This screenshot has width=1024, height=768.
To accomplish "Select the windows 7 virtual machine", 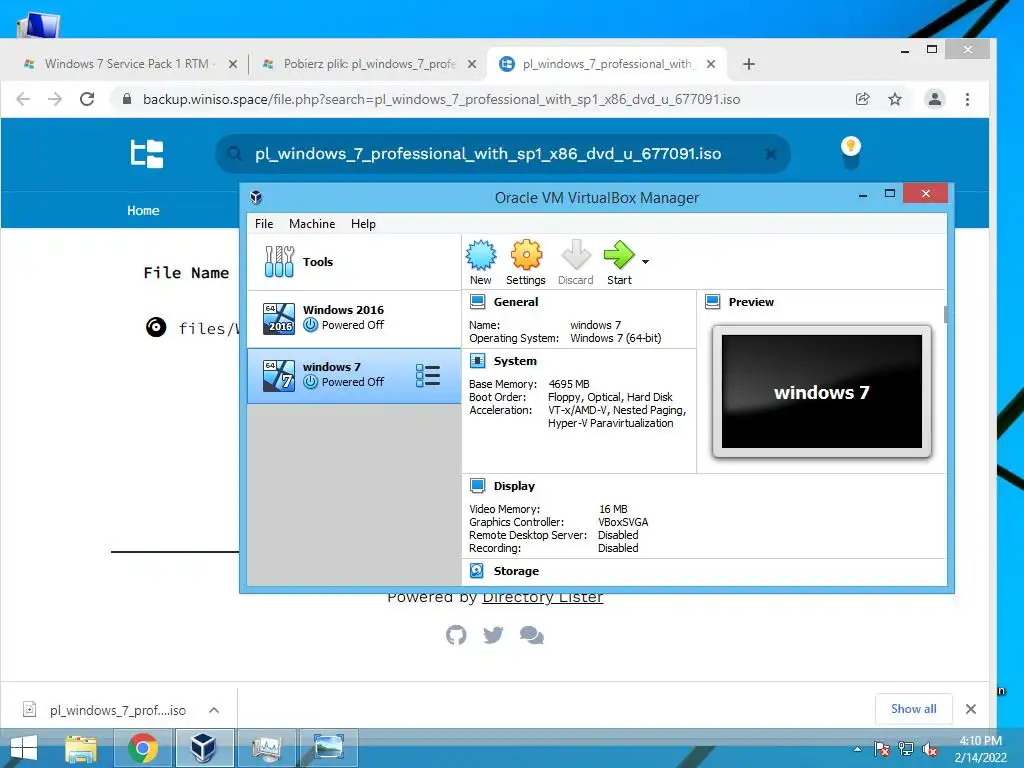I will point(354,376).
